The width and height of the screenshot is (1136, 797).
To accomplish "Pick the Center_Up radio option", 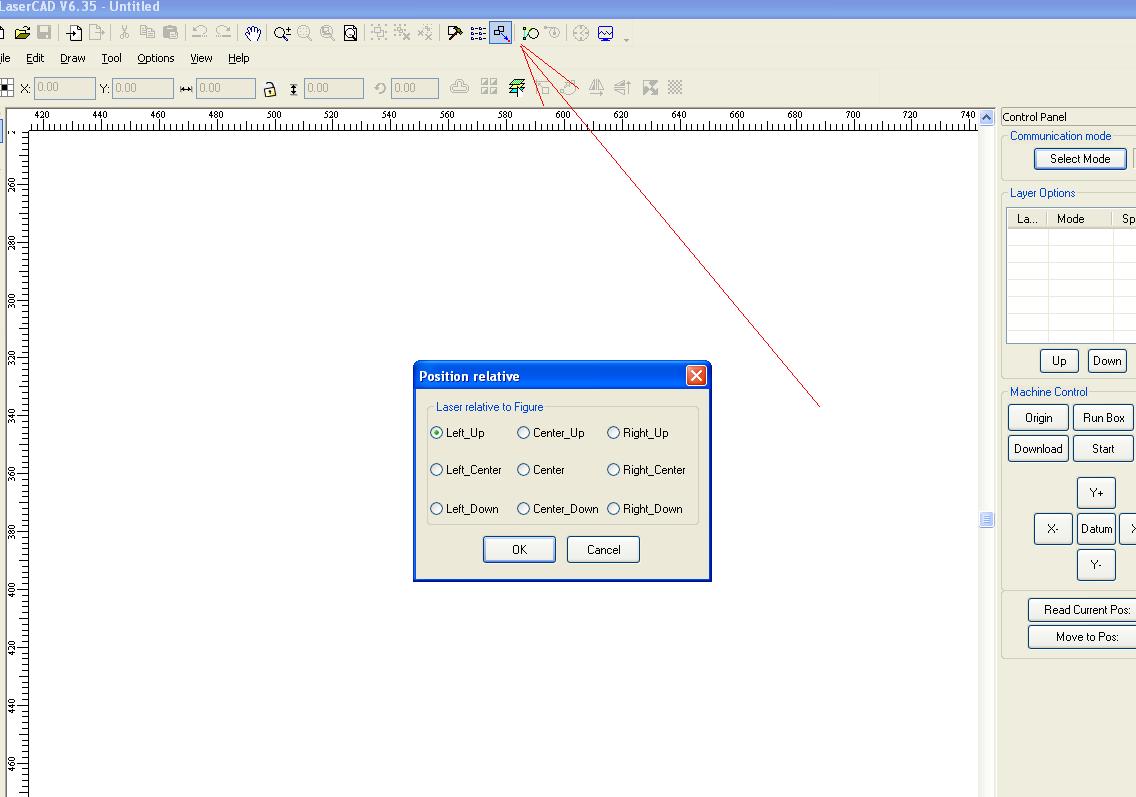I will 523,433.
